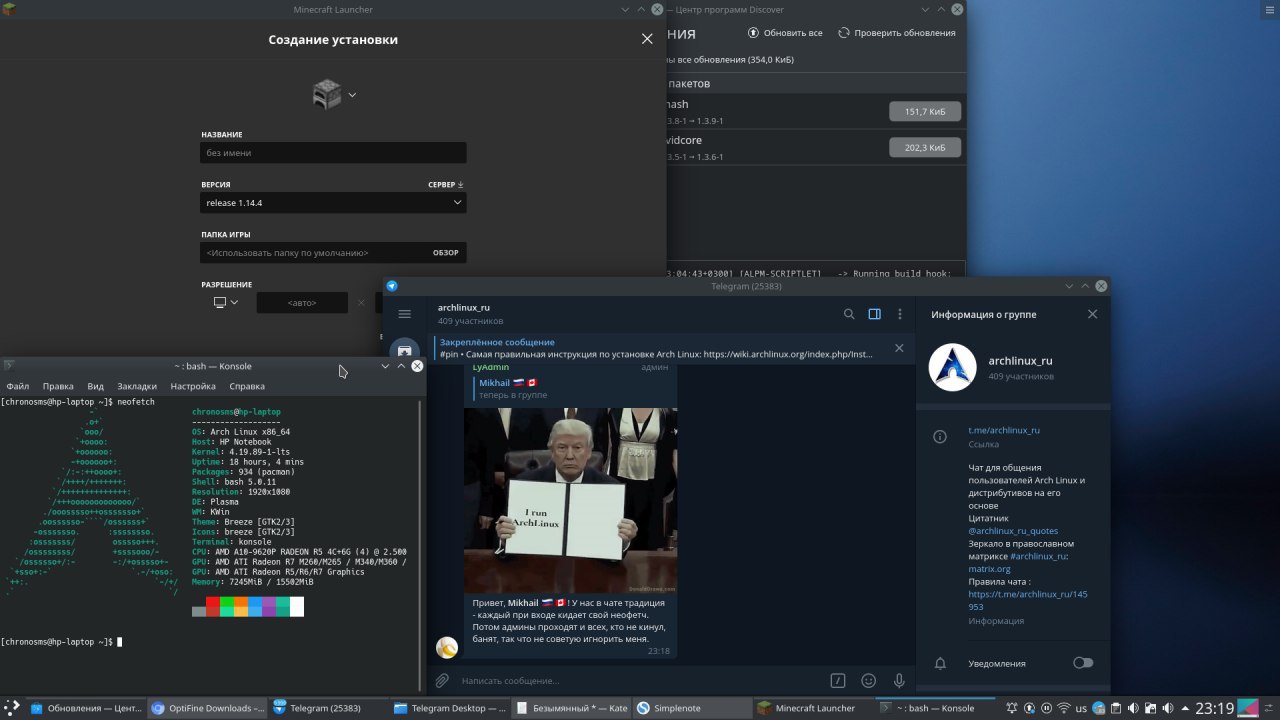The height and width of the screenshot is (720, 1280).
Task: Open Telegram chat three-dots menu
Action: tap(900, 314)
